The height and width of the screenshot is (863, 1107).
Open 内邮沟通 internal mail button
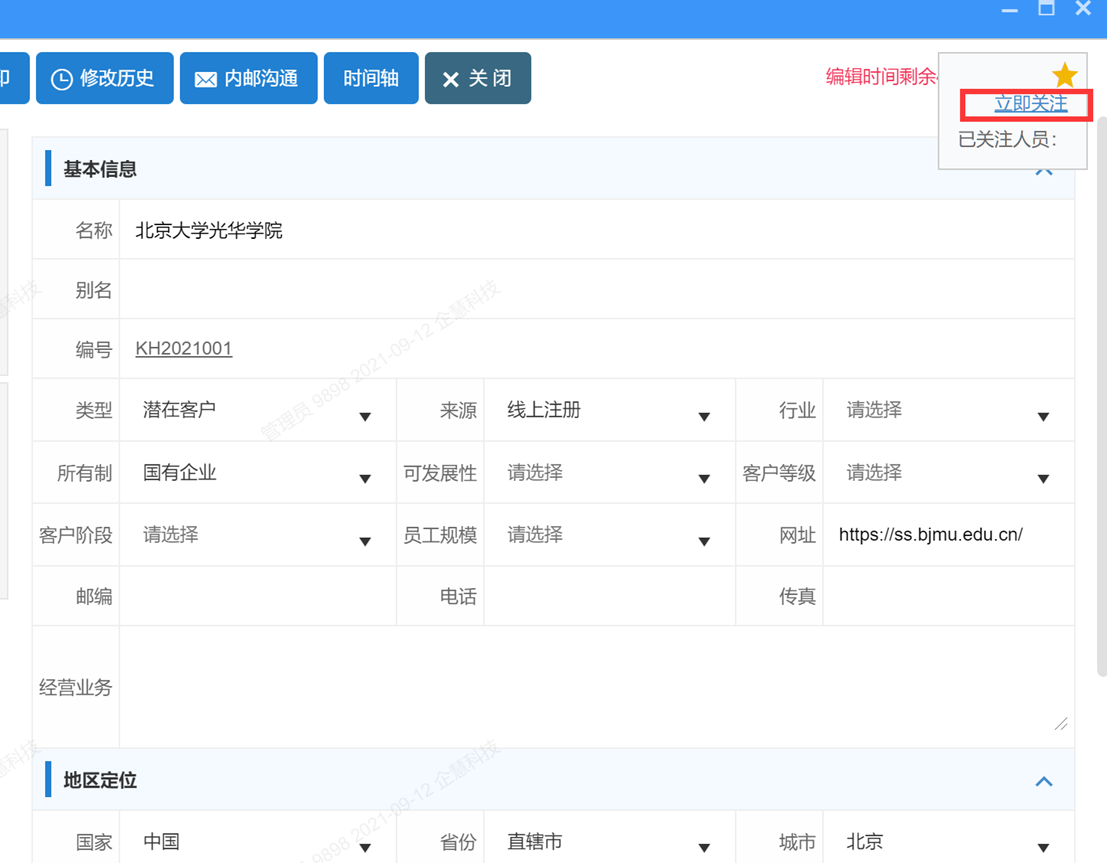(249, 78)
